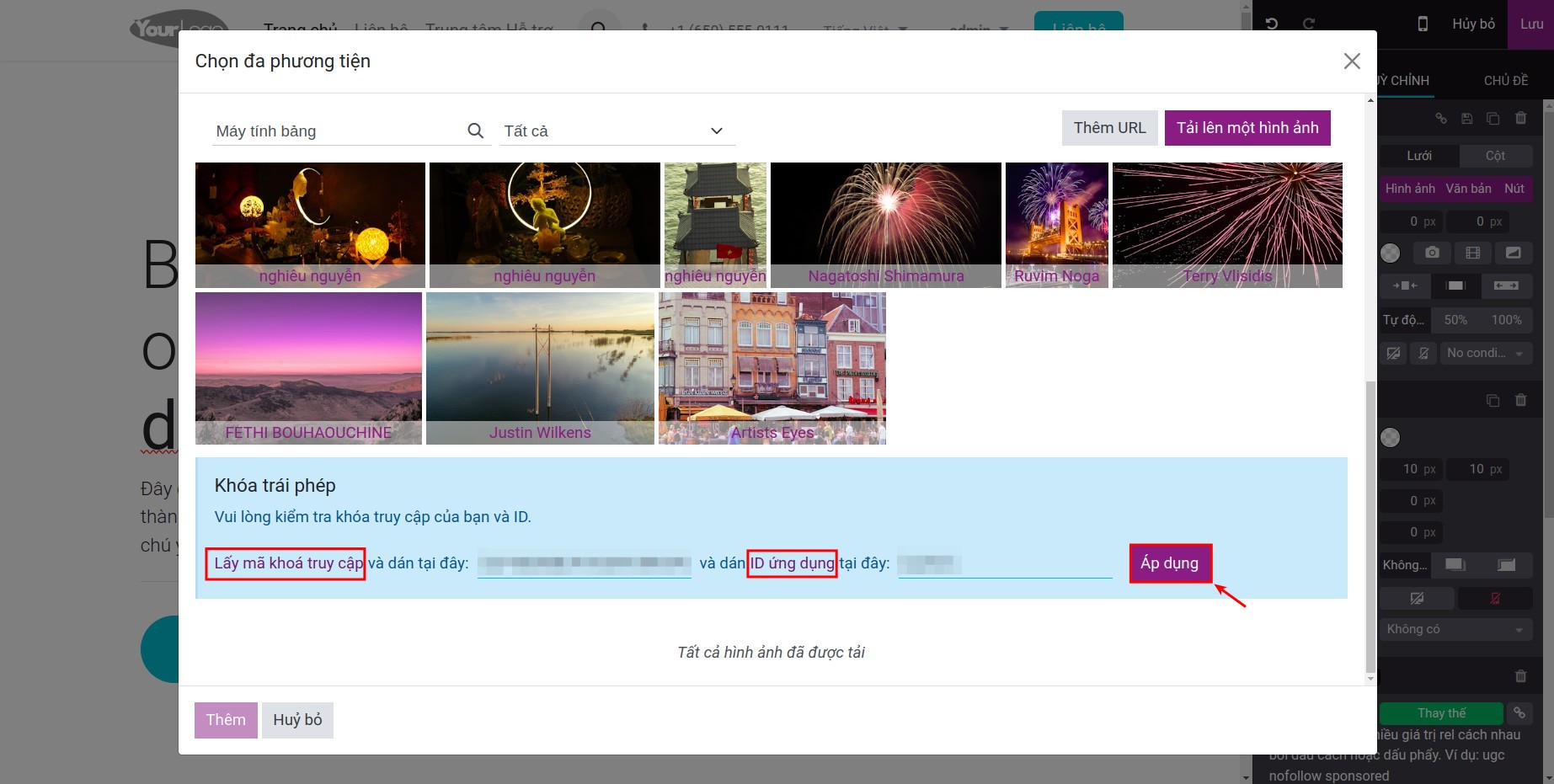Open the No condition dropdown
The image size is (1554, 784).
1485,353
